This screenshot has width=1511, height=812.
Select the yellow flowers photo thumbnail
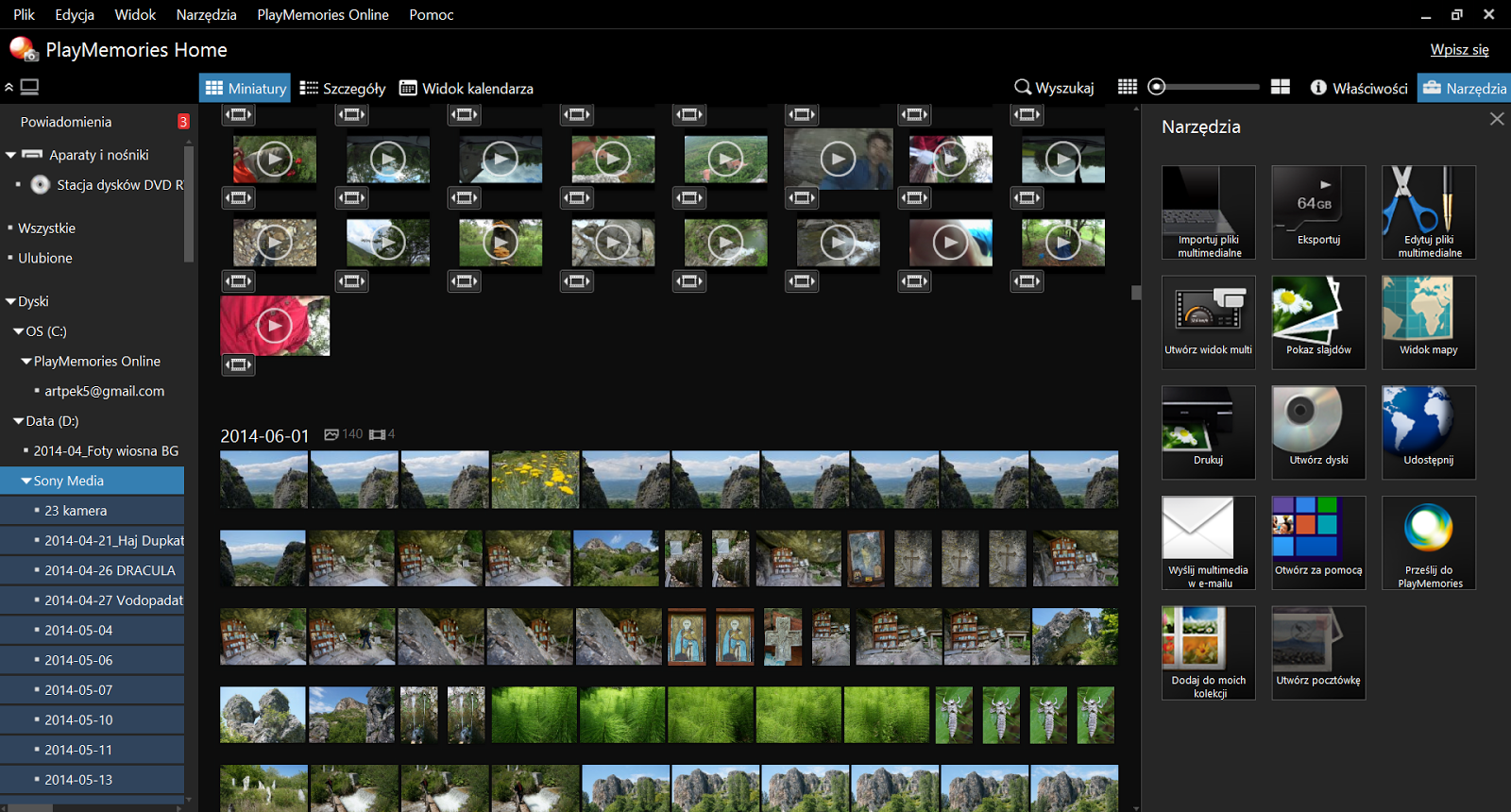(535, 480)
